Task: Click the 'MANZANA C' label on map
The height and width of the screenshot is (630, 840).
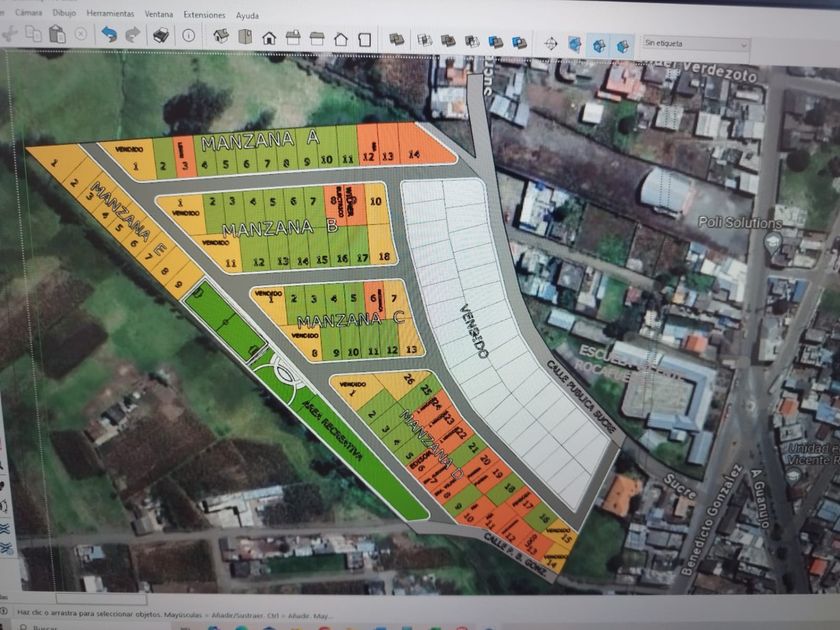Action: click(351, 320)
